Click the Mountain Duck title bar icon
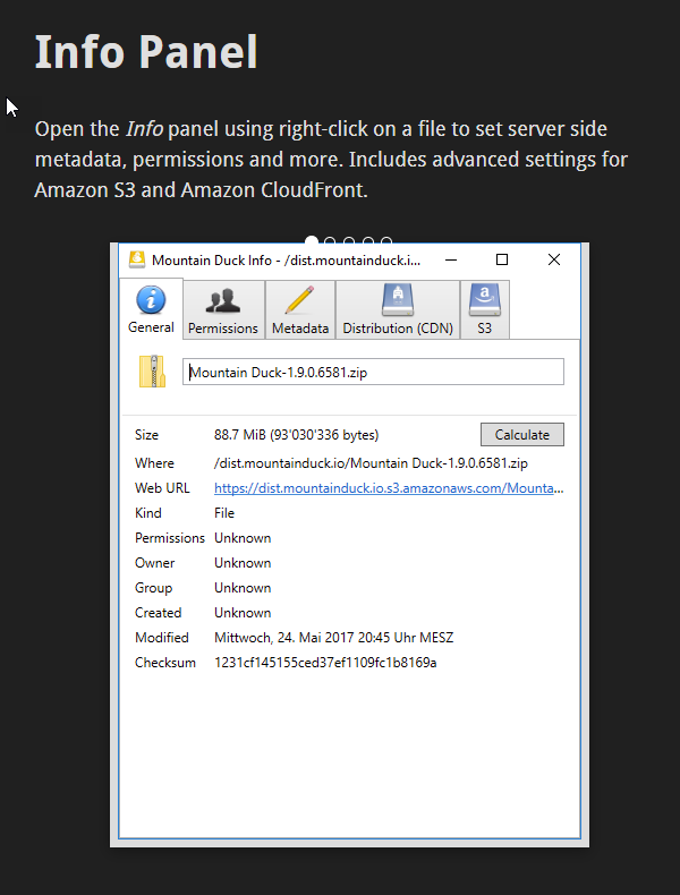This screenshot has height=895, width=680. (137, 260)
